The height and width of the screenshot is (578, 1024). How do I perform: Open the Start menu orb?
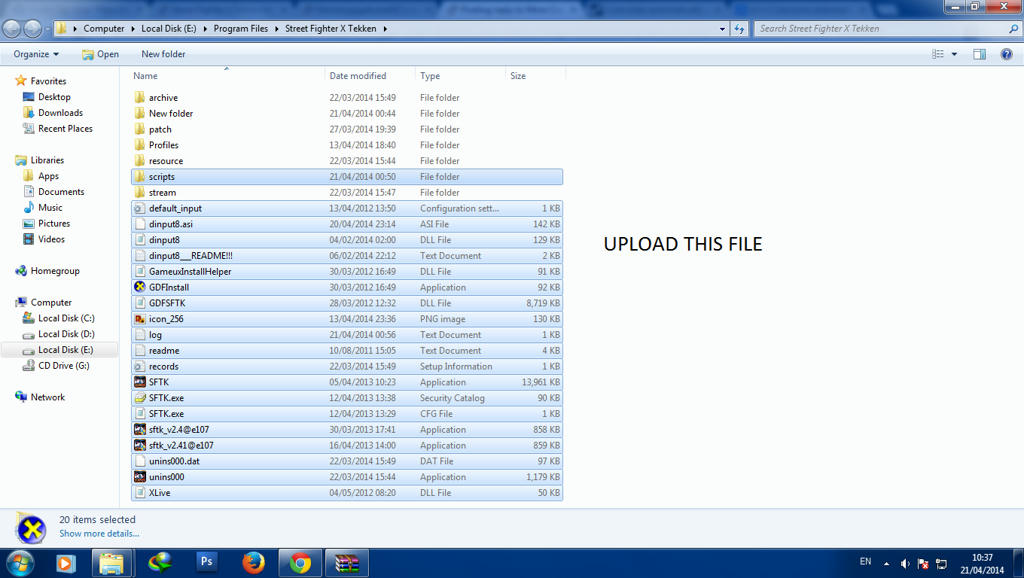pos(20,563)
